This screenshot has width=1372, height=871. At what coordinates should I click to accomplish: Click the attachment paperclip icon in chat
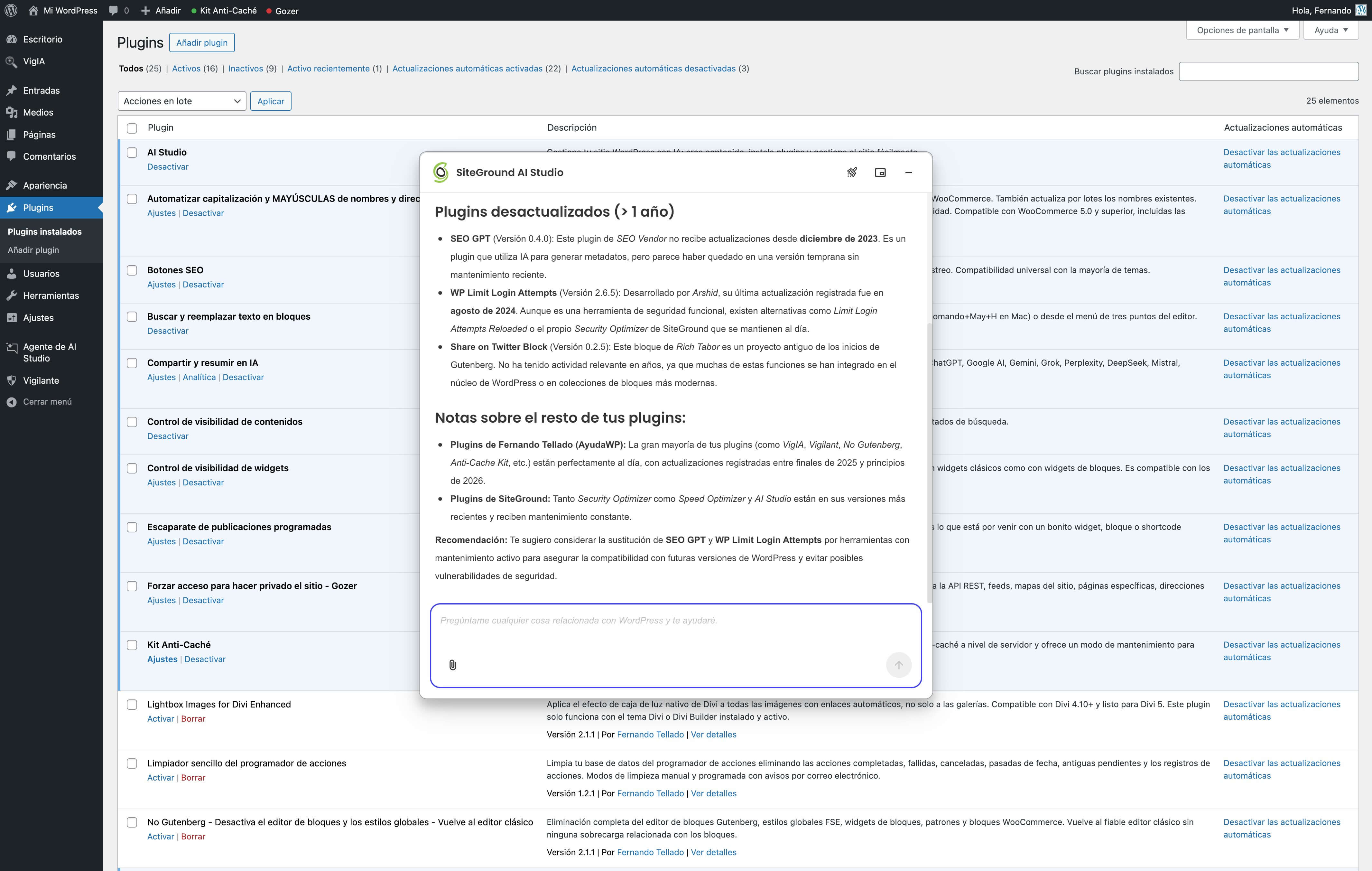click(x=453, y=665)
